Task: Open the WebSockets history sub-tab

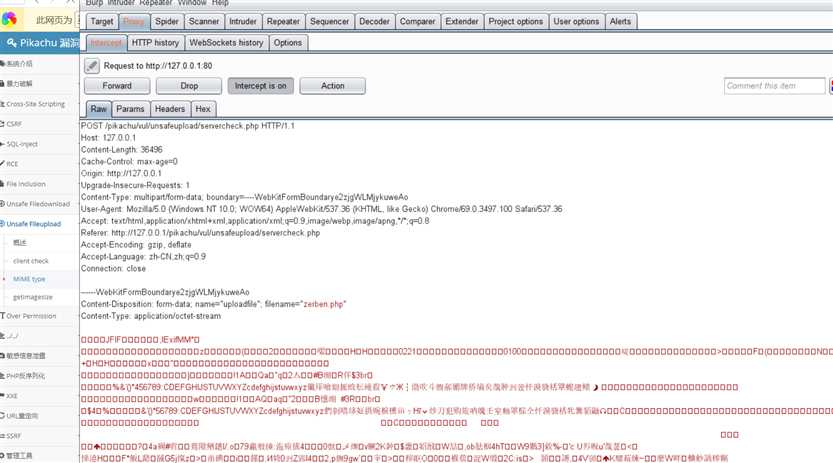Action: pos(226,42)
